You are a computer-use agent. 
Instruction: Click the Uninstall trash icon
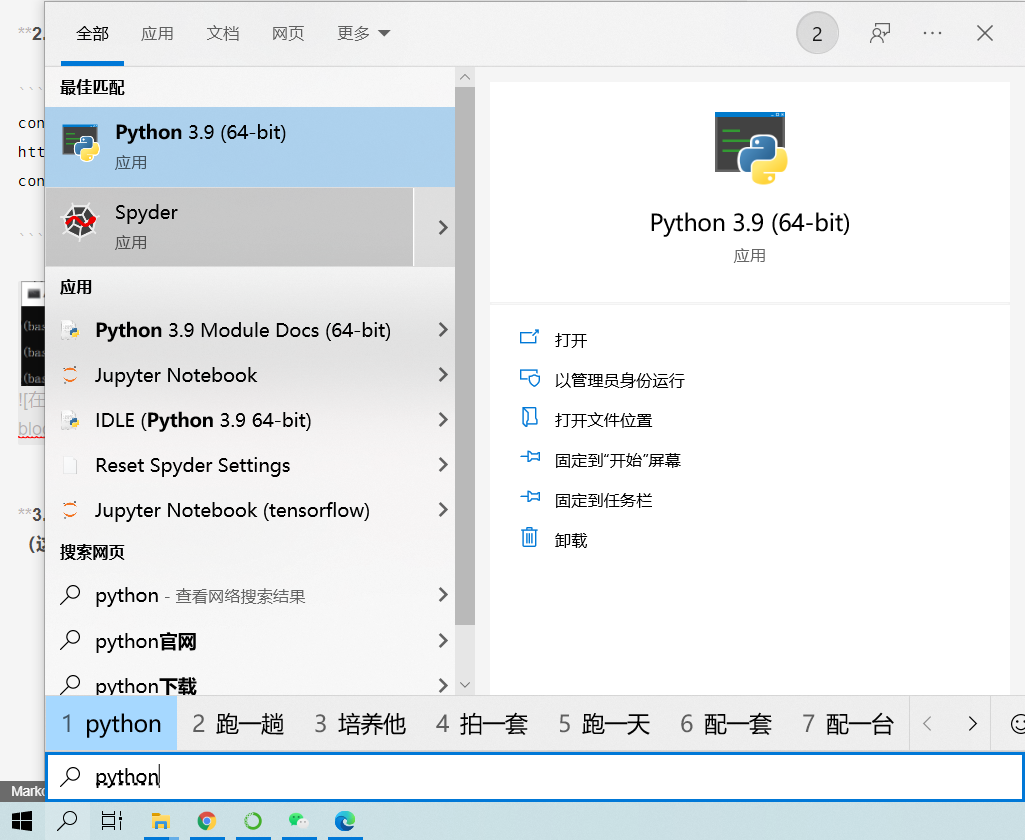529,537
